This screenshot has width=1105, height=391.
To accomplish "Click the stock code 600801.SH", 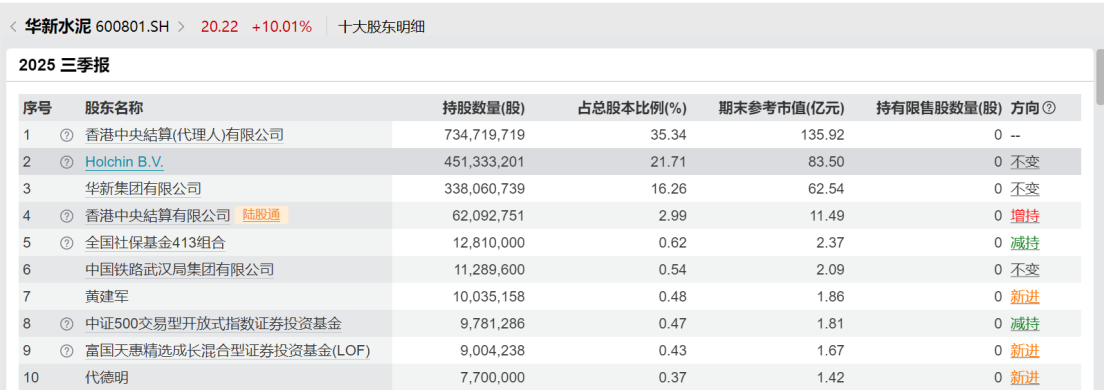I will [x=132, y=27].
